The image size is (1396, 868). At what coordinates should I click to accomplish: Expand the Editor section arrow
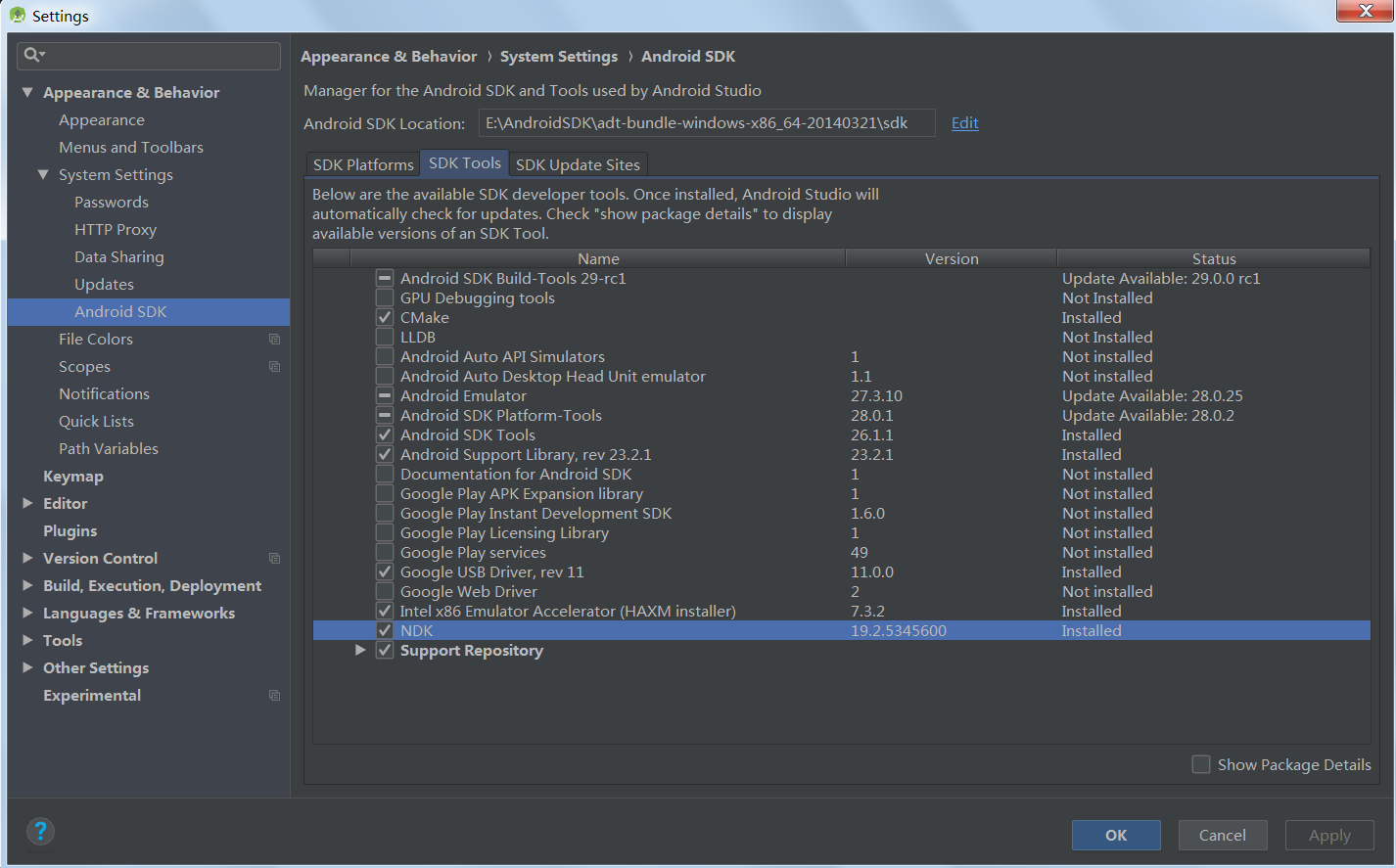[x=27, y=503]
